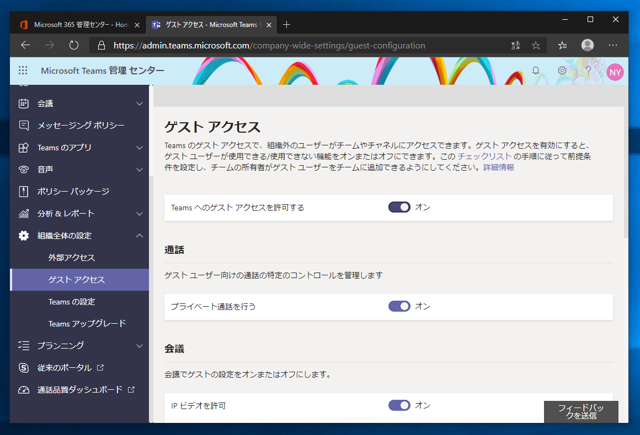Collapse the 組織全体の設定 chevron
The height and width of the screenshot is (435, 640).
pos(139,235)
